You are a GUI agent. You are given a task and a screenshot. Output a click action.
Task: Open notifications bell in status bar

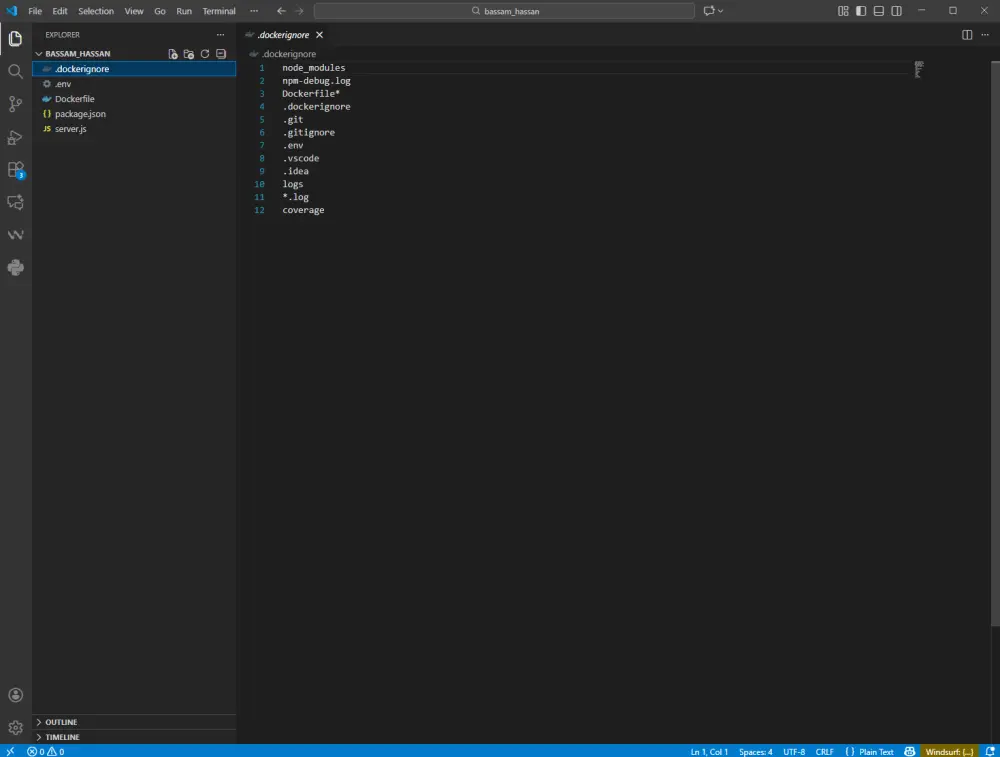(990, 751)
